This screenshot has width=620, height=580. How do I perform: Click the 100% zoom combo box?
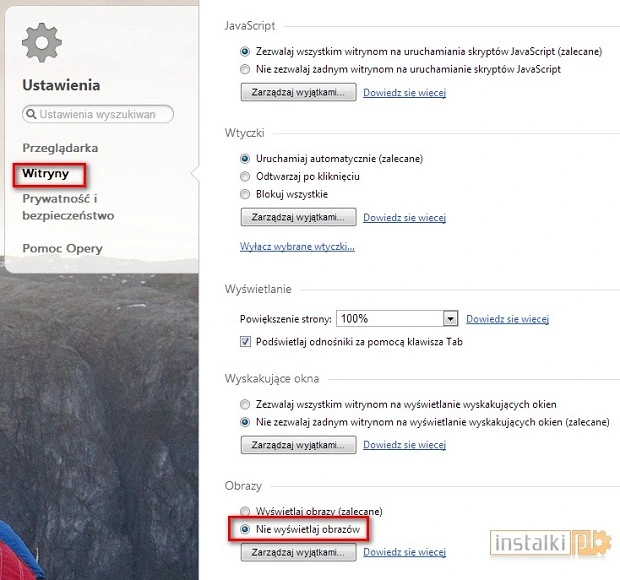click(397, 319)
